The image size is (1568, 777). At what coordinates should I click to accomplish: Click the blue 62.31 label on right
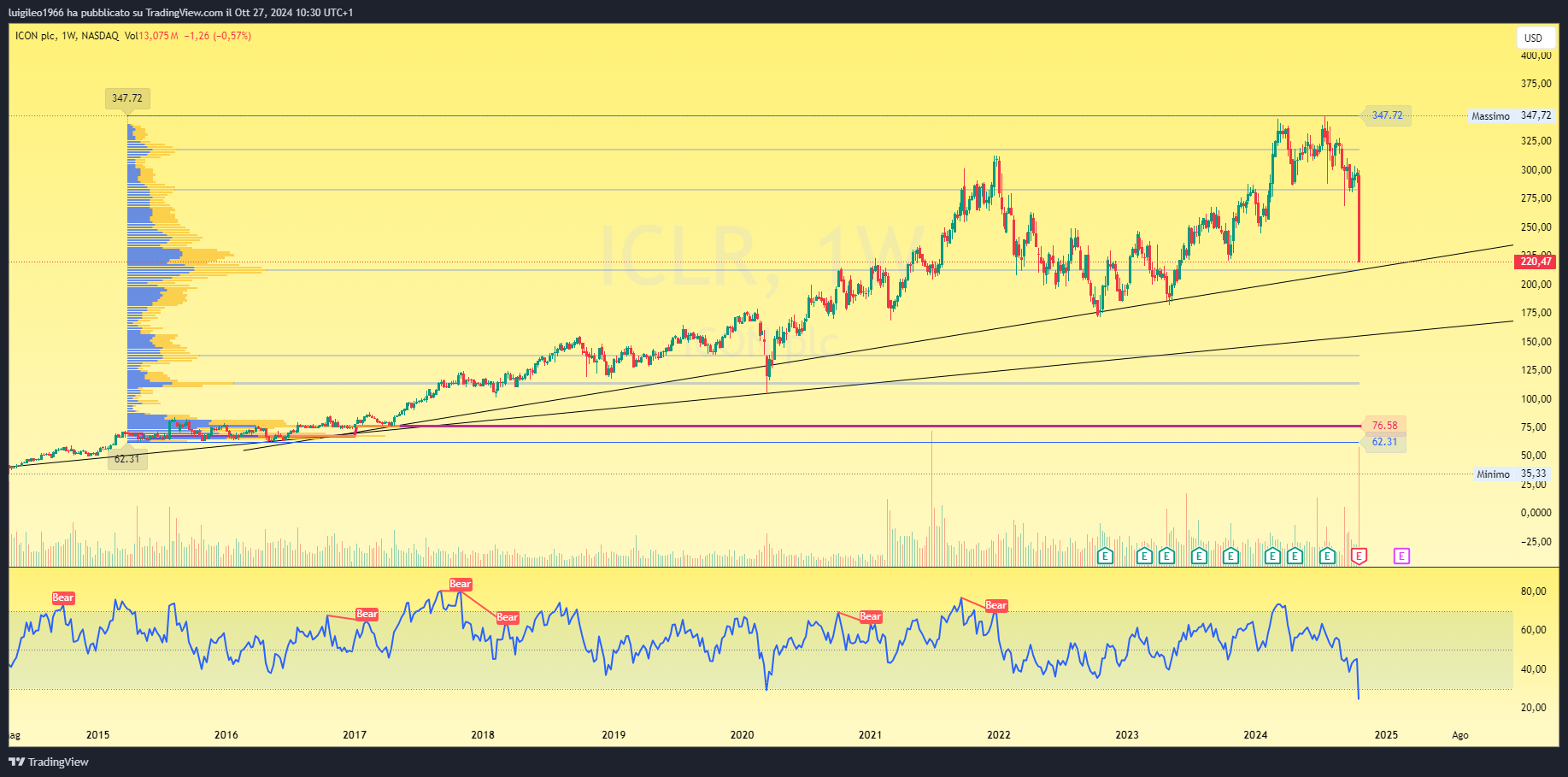pyautogui.click(x=1384, y=442)
